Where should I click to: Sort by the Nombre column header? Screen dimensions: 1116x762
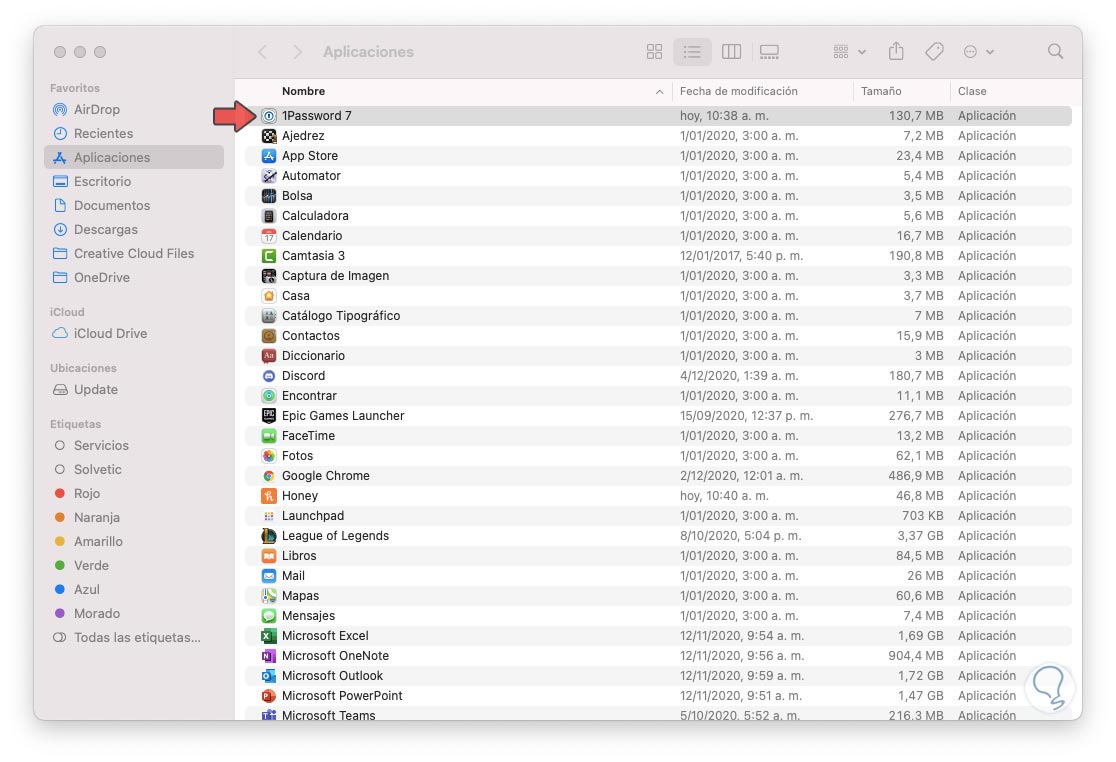coord(303,91)
